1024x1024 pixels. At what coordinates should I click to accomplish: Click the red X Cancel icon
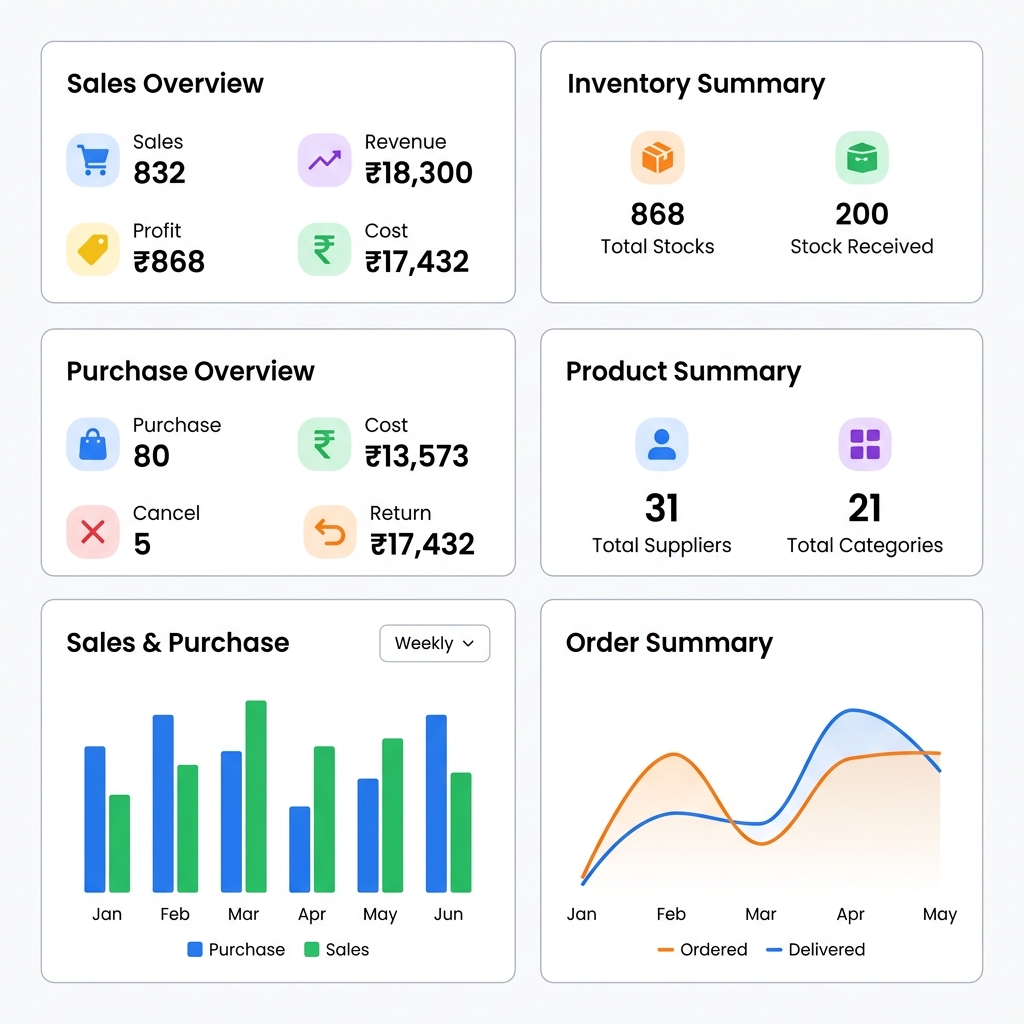[x=93, y=532]
